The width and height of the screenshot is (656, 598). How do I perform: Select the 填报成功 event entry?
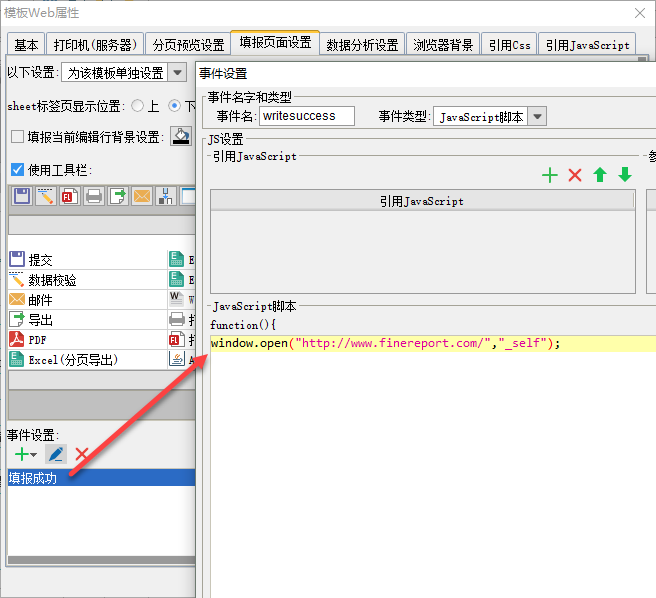pyautogui.click(x=101, y=478)
